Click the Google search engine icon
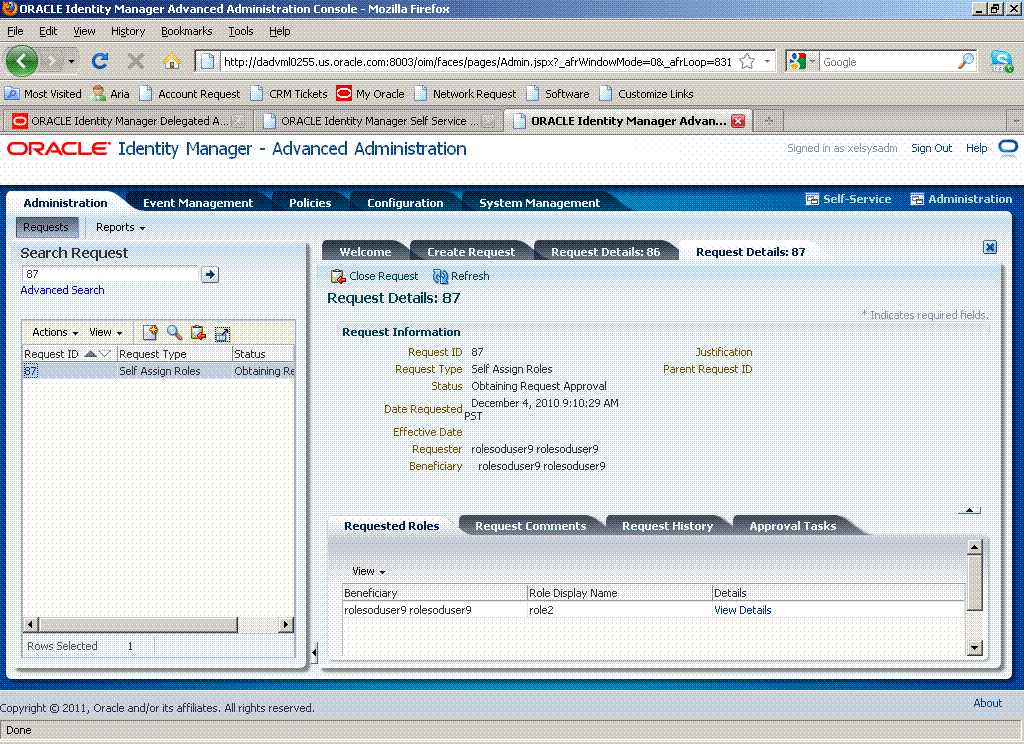The width and height of the screenshot is (1024, 744). [797, 61]
